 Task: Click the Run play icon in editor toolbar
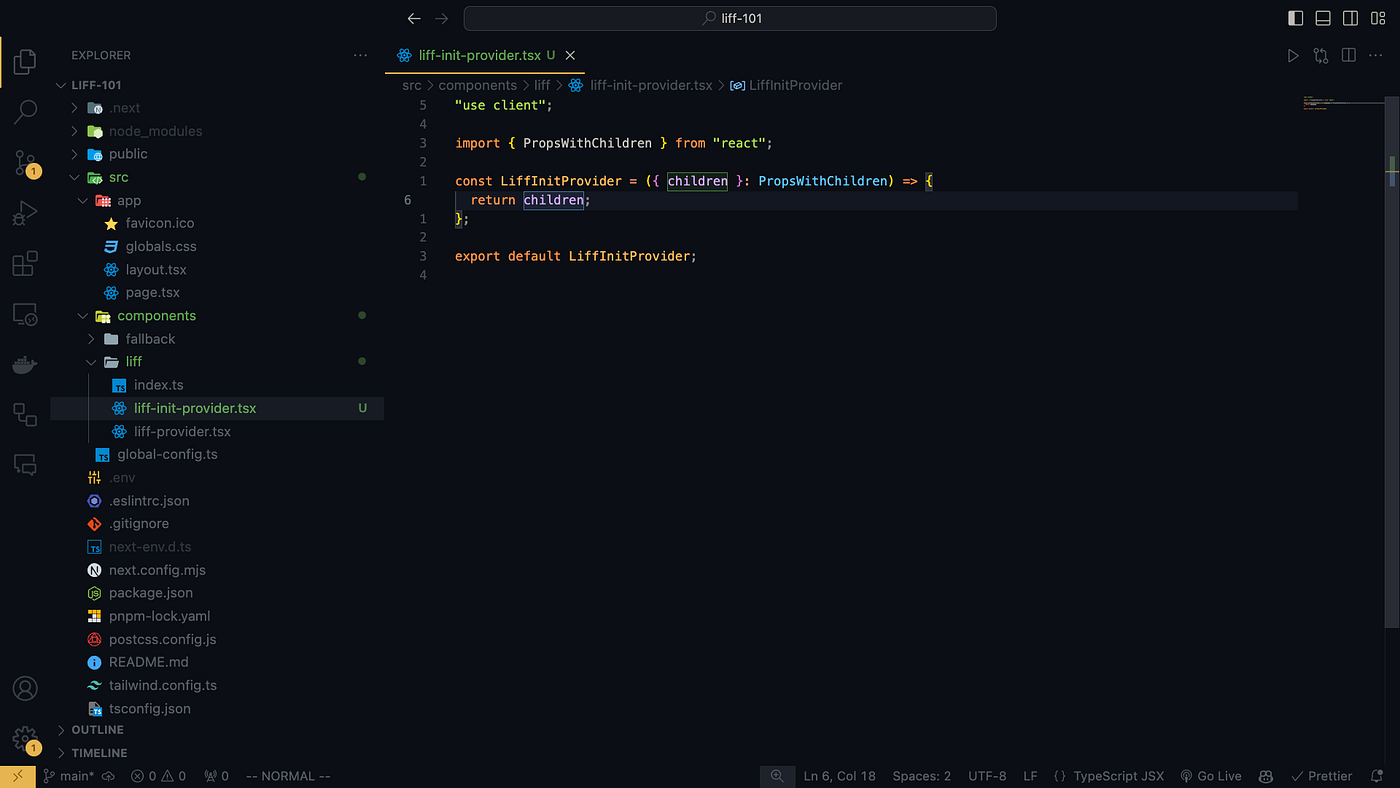click(x=1293, y=56)
